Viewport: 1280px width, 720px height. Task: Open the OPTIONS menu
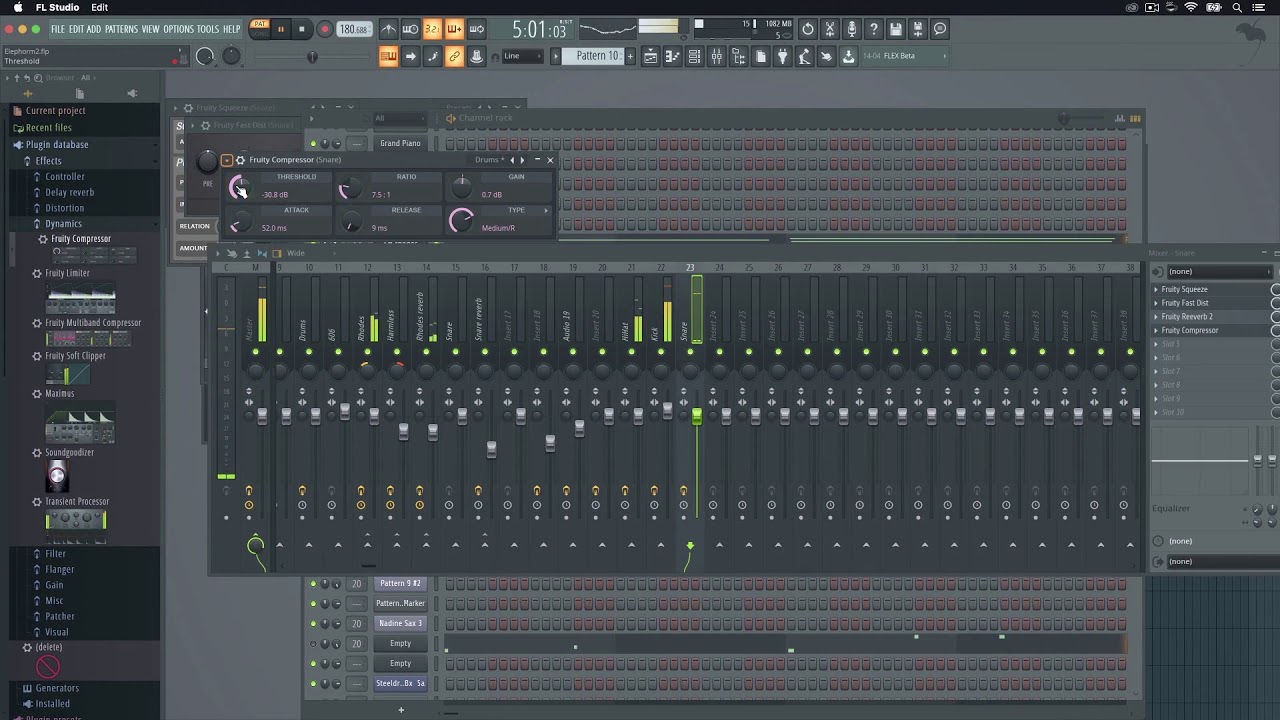pyautogui.click(x=178, y=29)
